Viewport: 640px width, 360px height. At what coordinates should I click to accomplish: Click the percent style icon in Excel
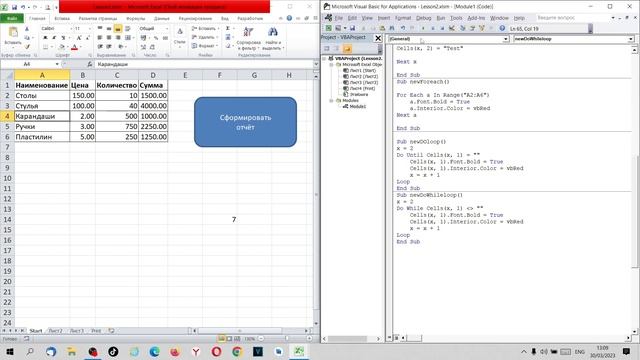156,38
